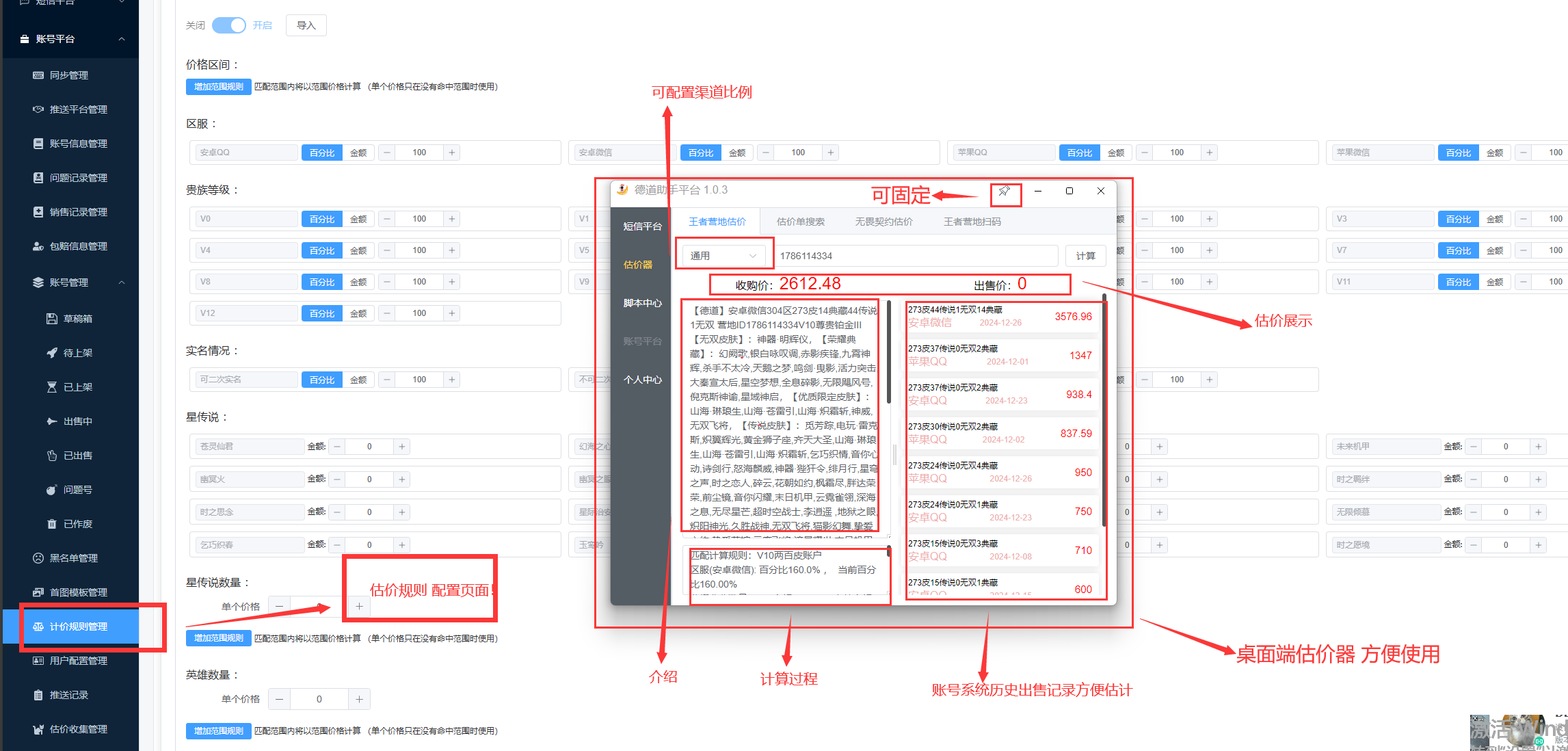Click the ID input showing 1786114334

[x=916, y=256]
